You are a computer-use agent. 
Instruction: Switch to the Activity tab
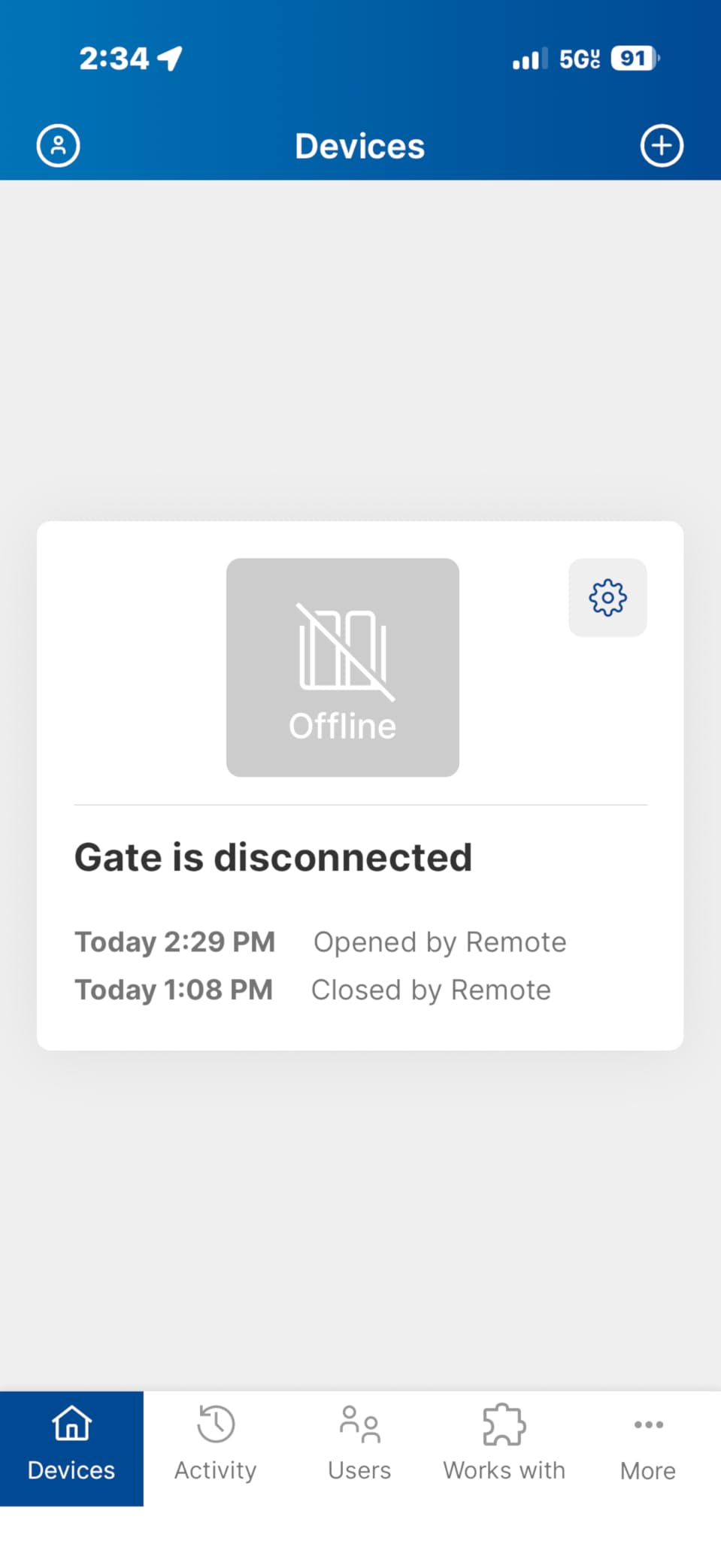216,1447
